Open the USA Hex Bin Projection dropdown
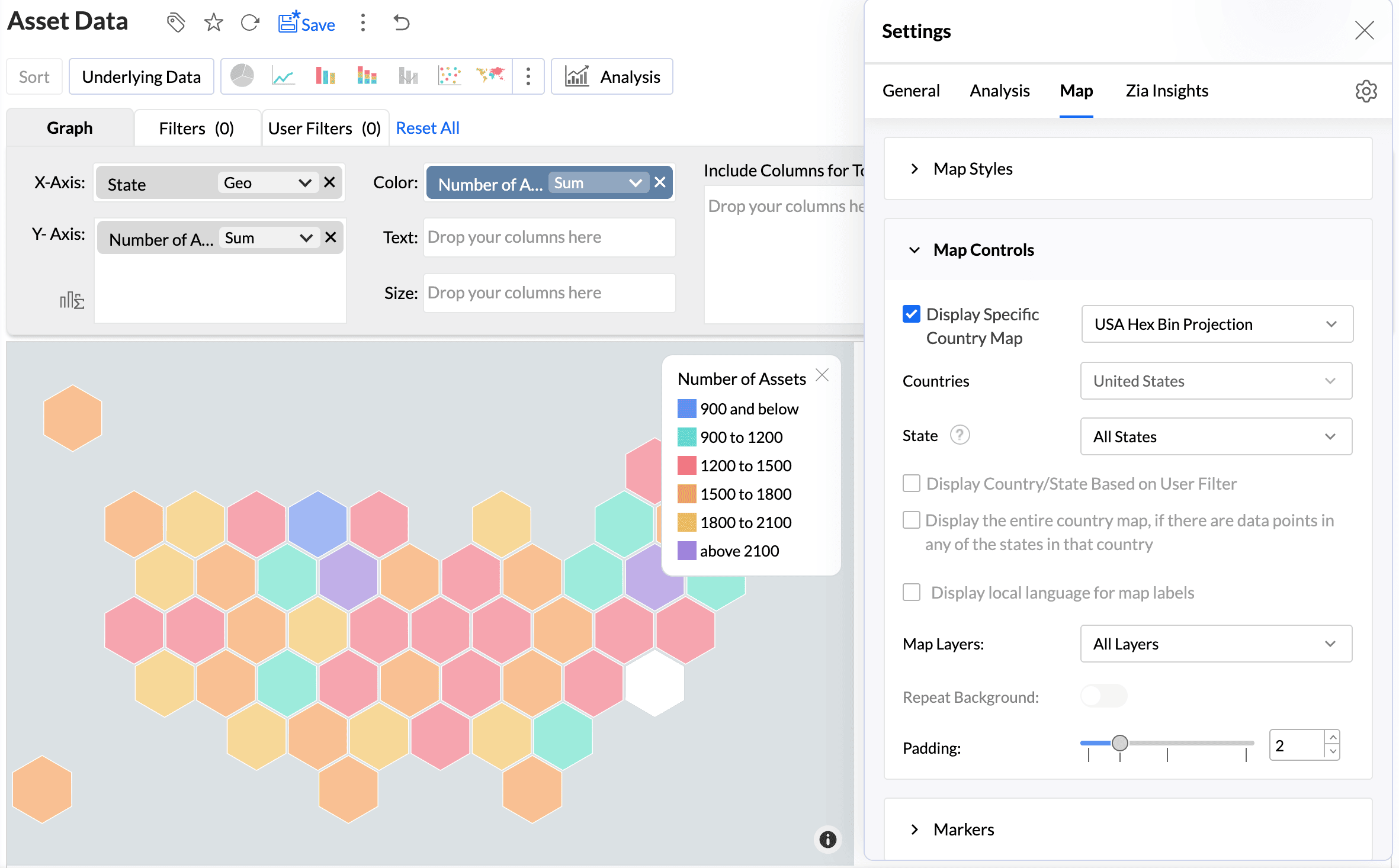 [x=1217, y=324]
